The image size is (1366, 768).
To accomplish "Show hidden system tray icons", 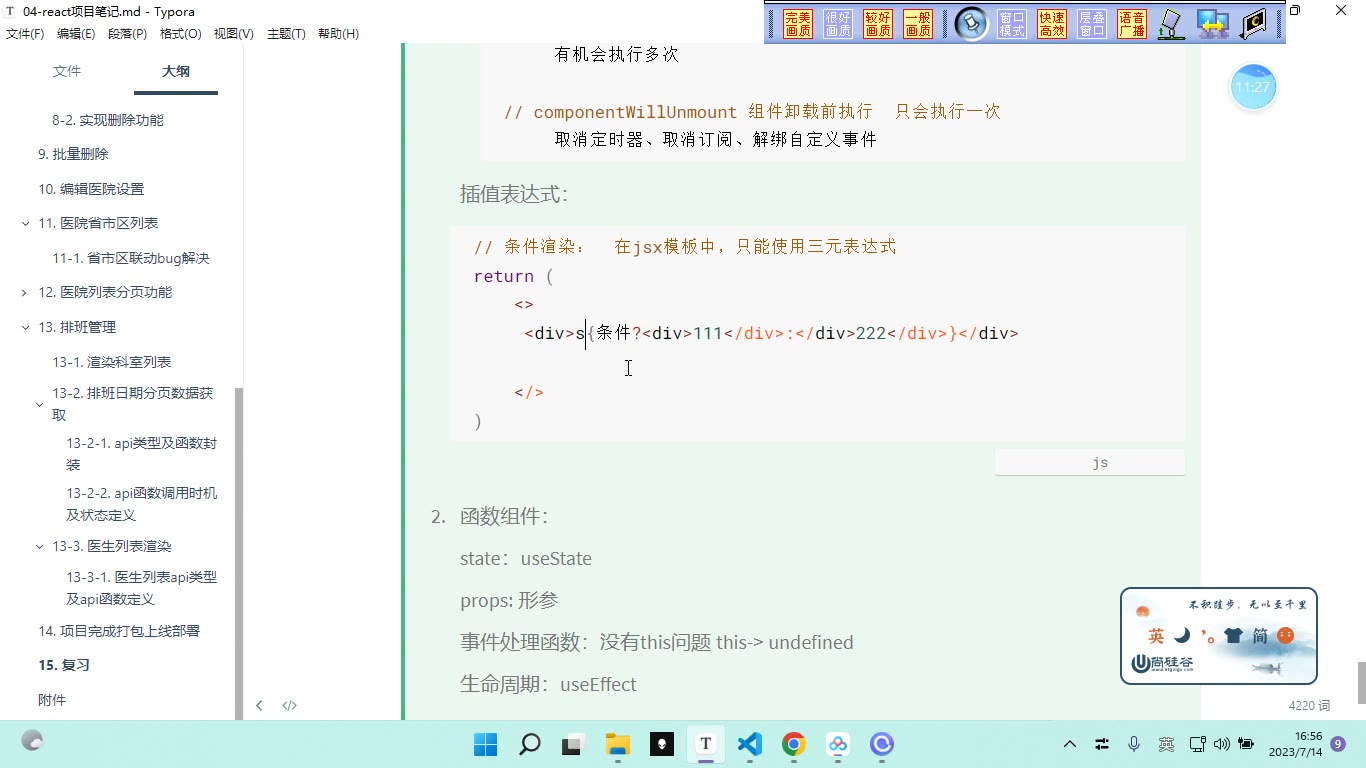I will coord(1070,744).
